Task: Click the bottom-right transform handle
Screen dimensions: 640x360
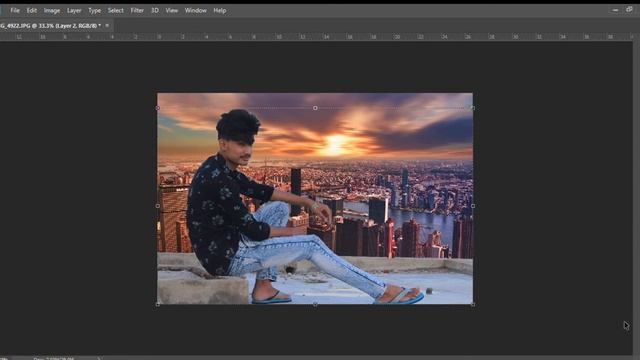Action: (x=473, y=304)
